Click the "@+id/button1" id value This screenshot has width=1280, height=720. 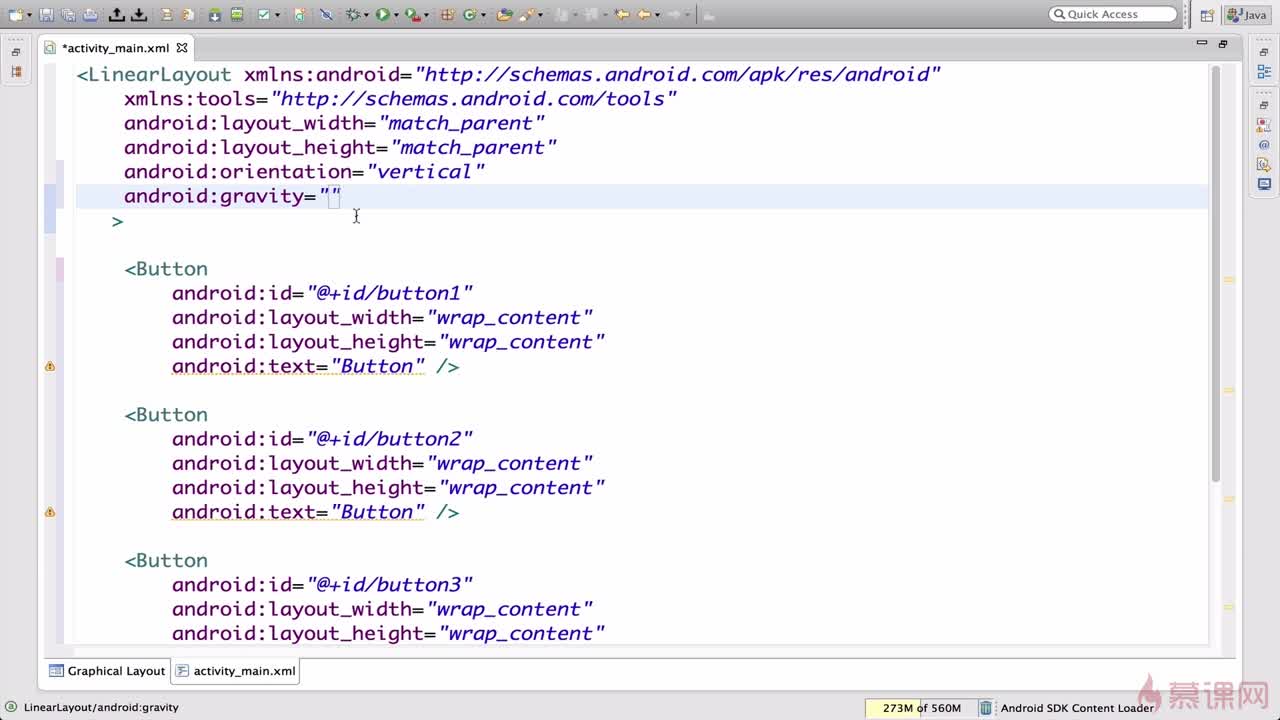(389, 293)
